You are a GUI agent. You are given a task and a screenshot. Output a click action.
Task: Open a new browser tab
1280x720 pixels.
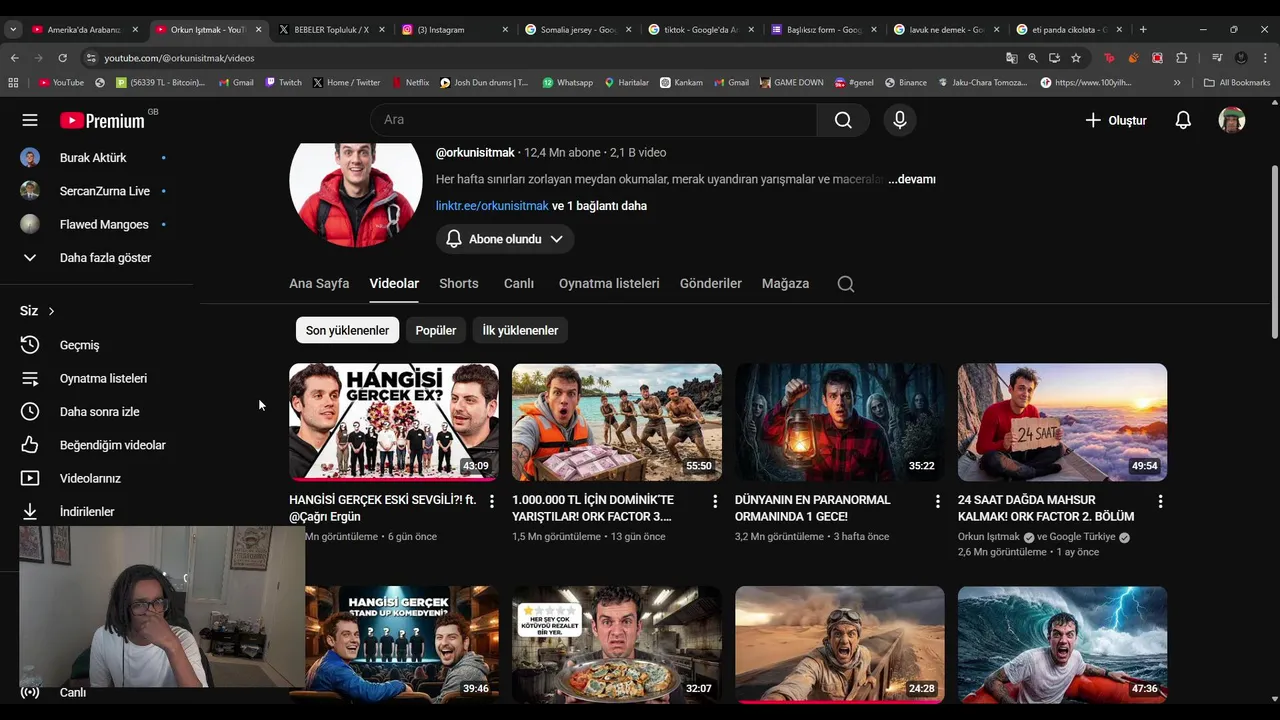[x=1143, y=30]
